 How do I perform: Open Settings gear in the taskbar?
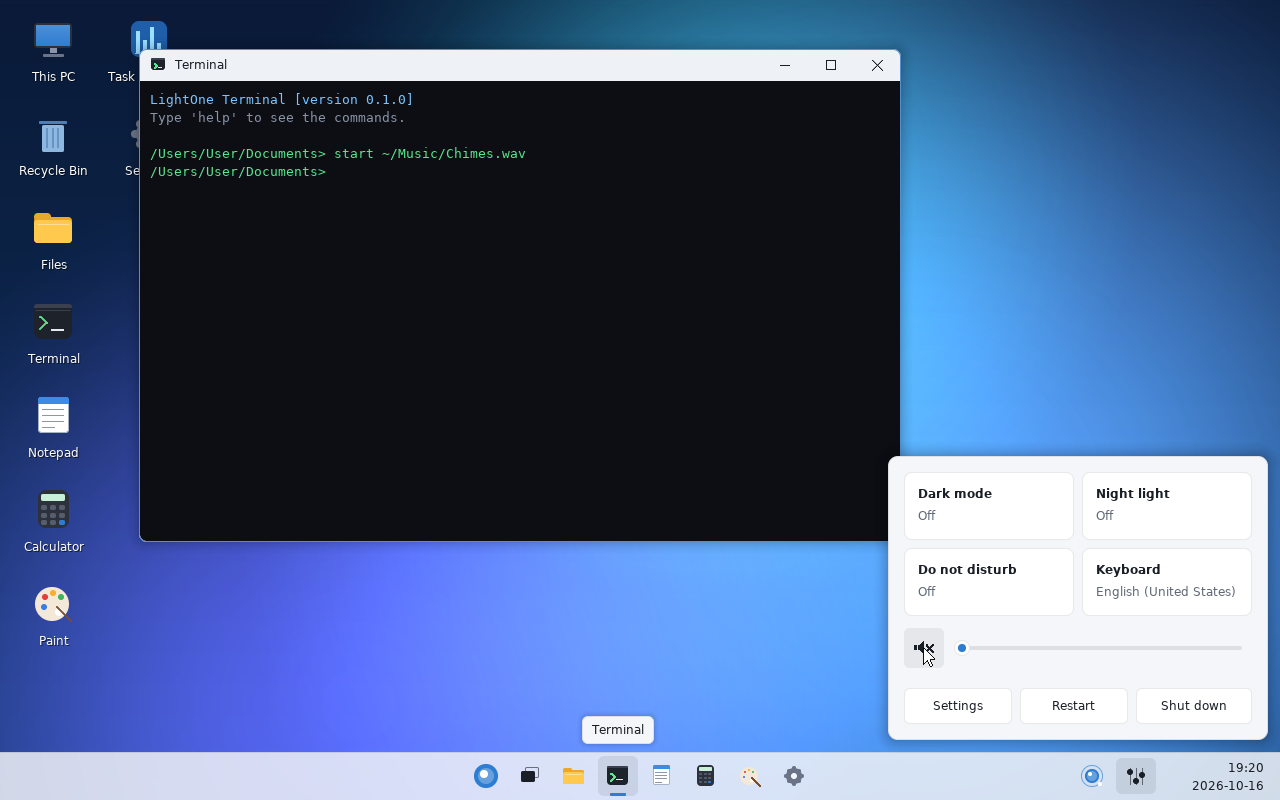click(x=794, y=776)
